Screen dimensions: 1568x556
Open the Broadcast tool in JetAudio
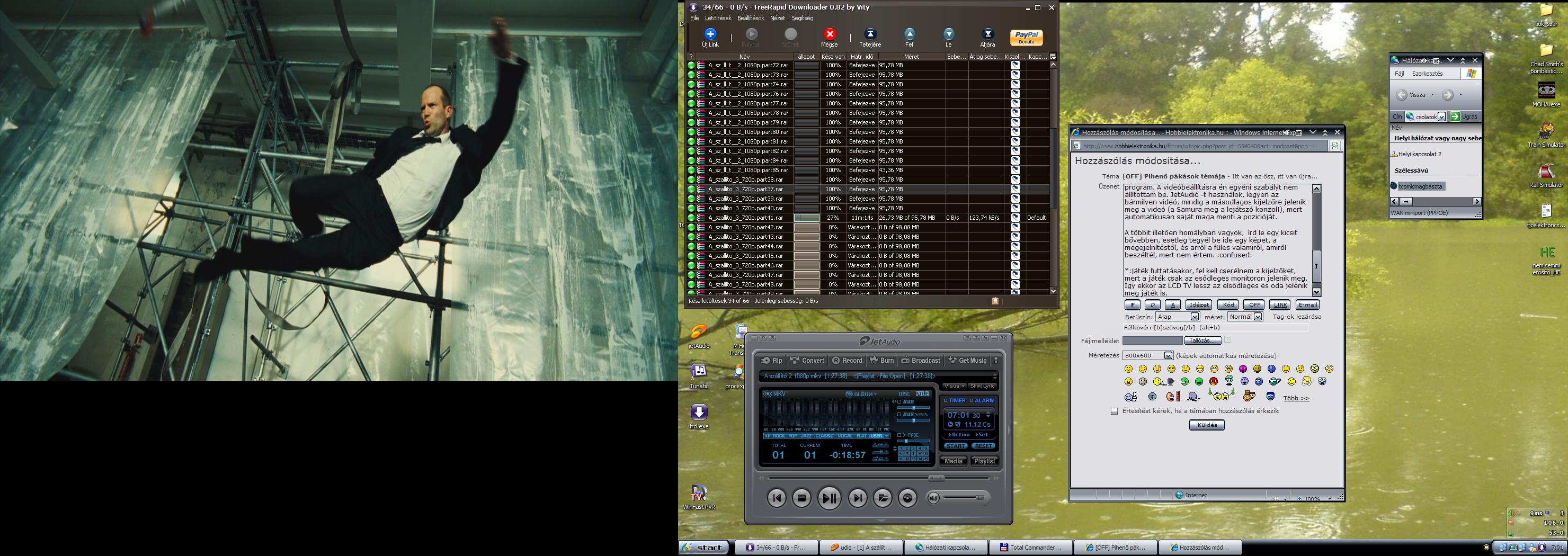coord(921,360)
